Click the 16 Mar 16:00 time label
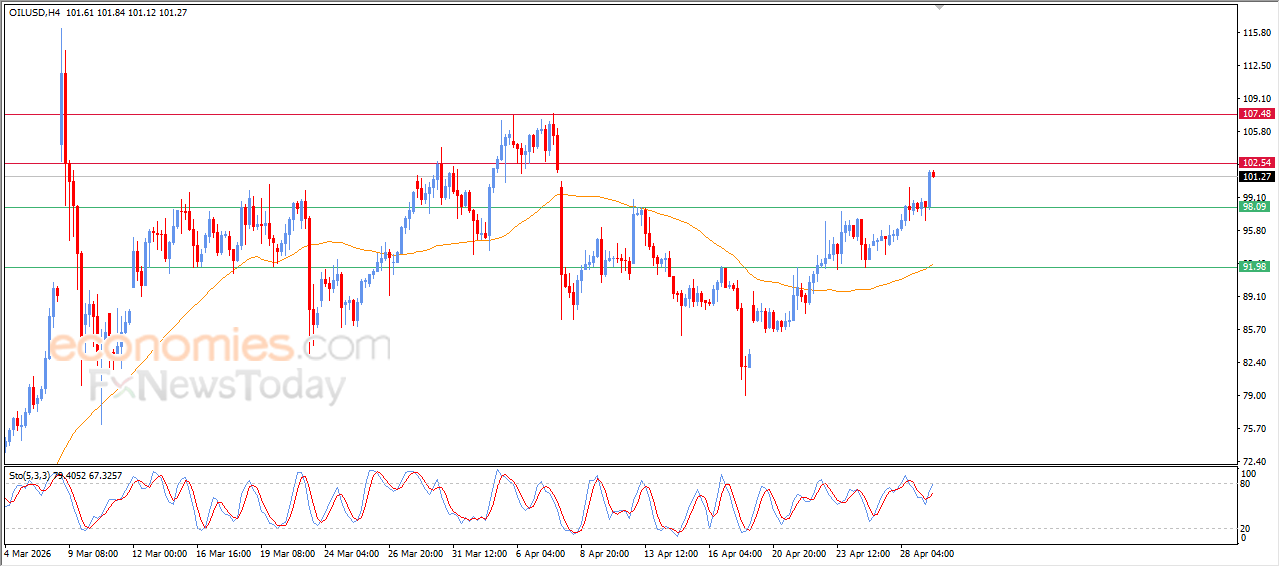 coord(225,553)
